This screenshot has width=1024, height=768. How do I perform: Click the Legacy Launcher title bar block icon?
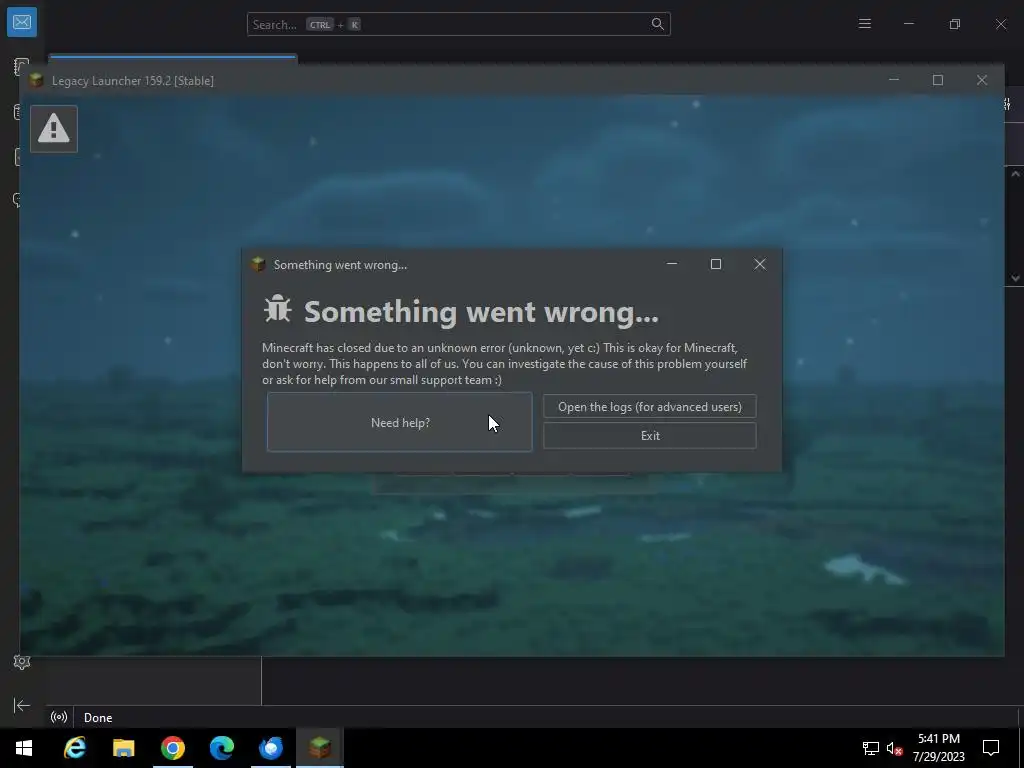[36, 80]
